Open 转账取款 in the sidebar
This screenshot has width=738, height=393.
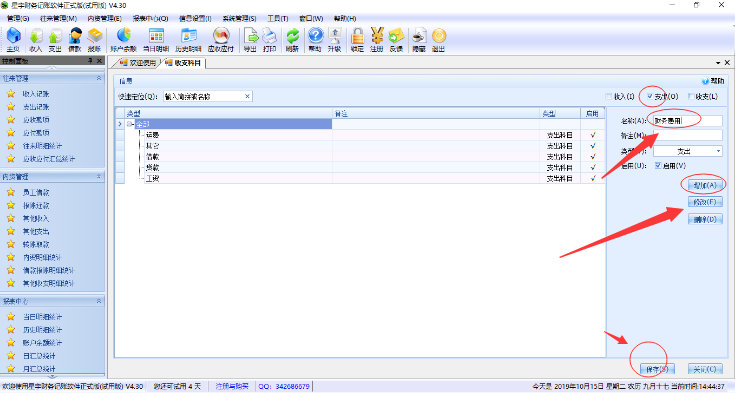(x=36, y=244)
